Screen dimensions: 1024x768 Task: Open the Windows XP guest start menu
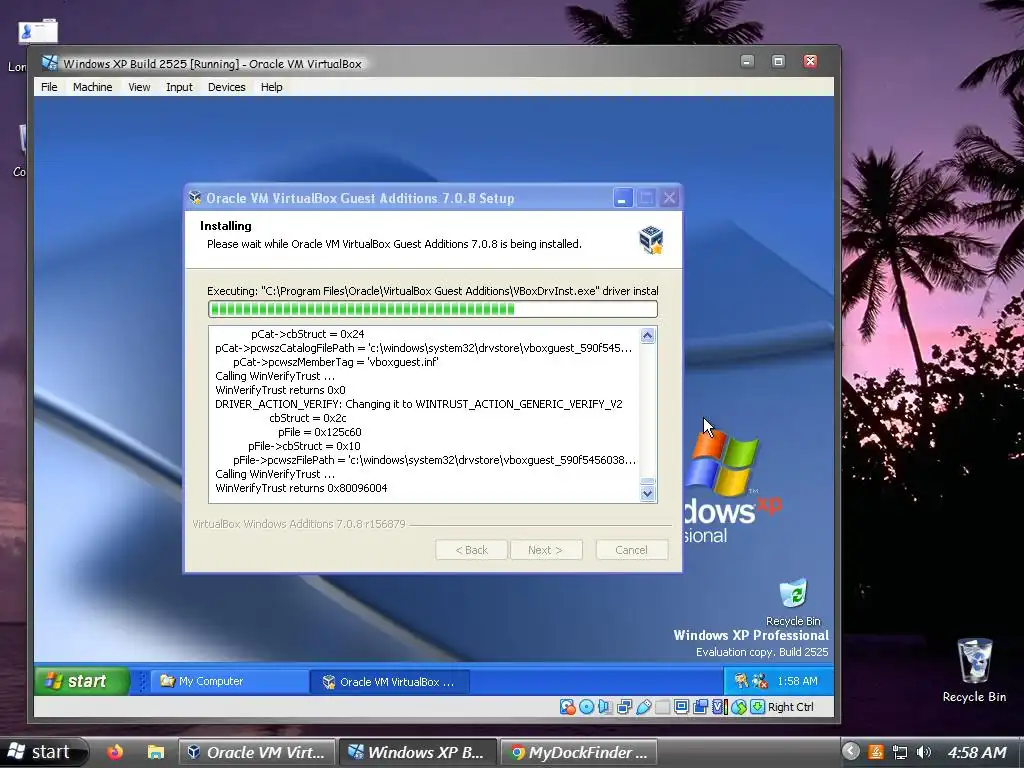pos(82,681)
